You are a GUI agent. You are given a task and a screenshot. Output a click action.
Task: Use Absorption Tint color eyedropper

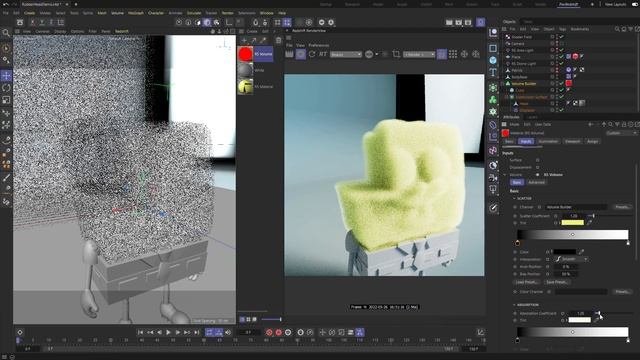pyautogui.click(x=596, y=320)
